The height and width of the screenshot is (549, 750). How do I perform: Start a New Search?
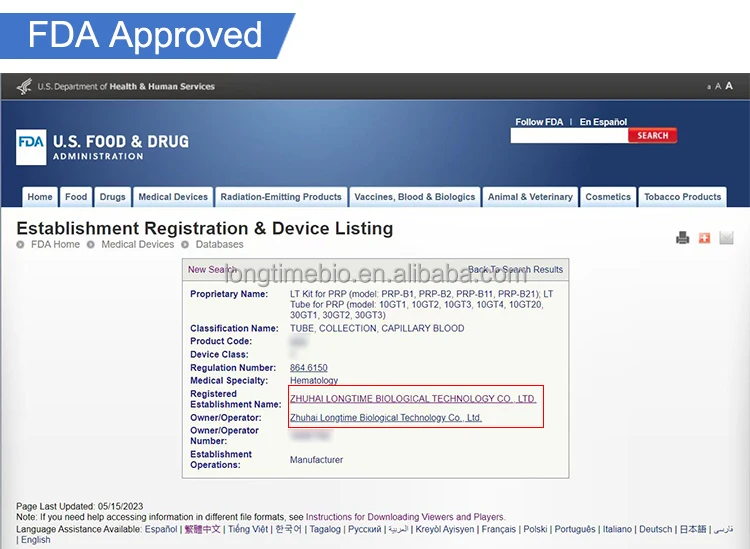pos(211,269)
